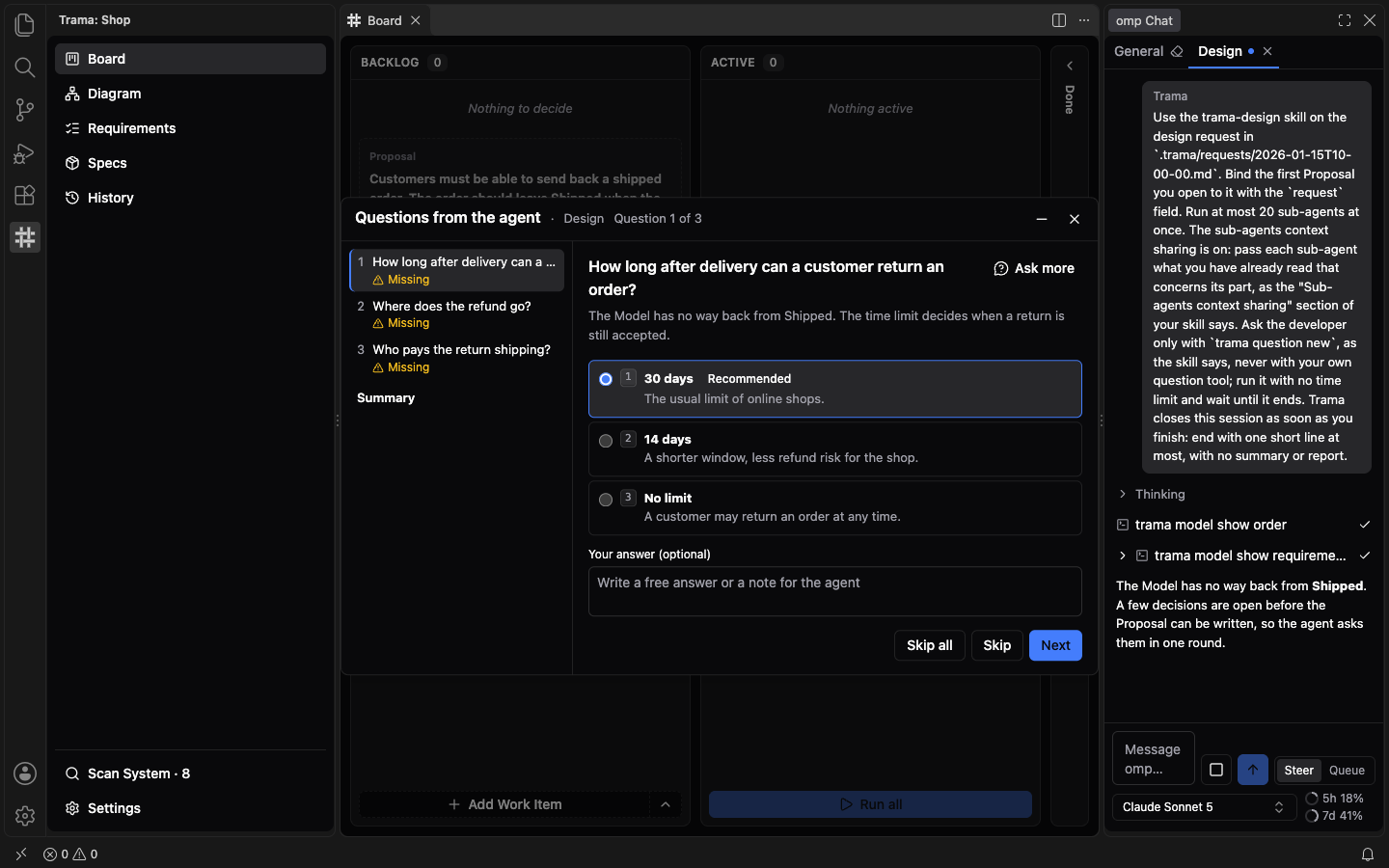
Task: Expand the collapsed Done column chevron
Action: [1070, 66]
